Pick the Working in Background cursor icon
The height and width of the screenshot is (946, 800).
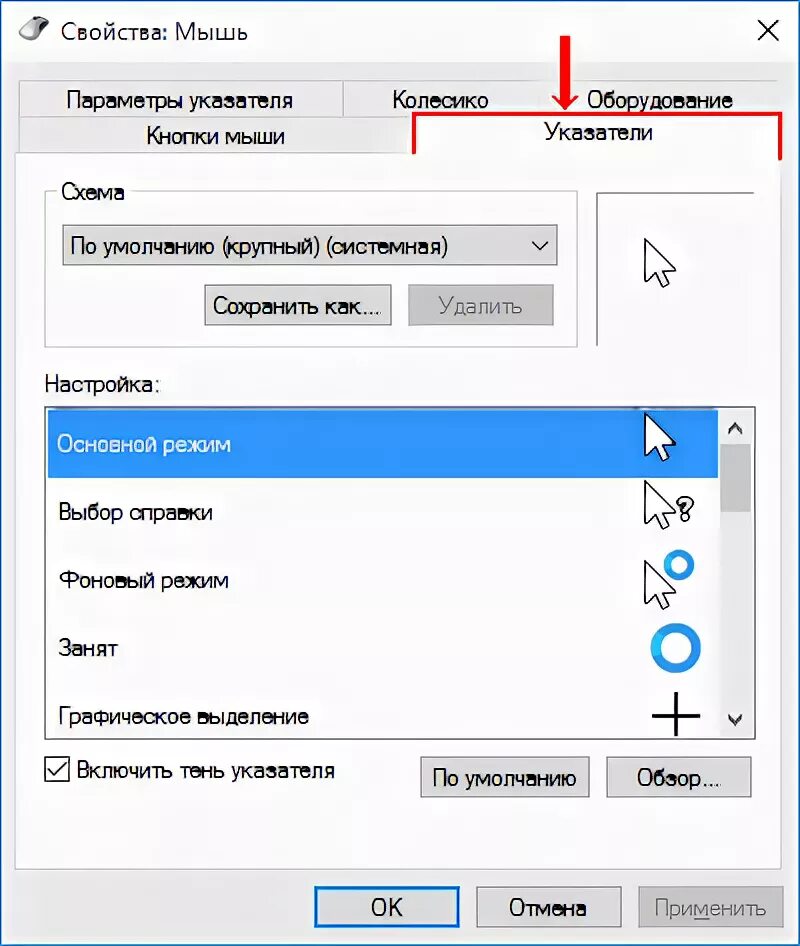point(668,579)
